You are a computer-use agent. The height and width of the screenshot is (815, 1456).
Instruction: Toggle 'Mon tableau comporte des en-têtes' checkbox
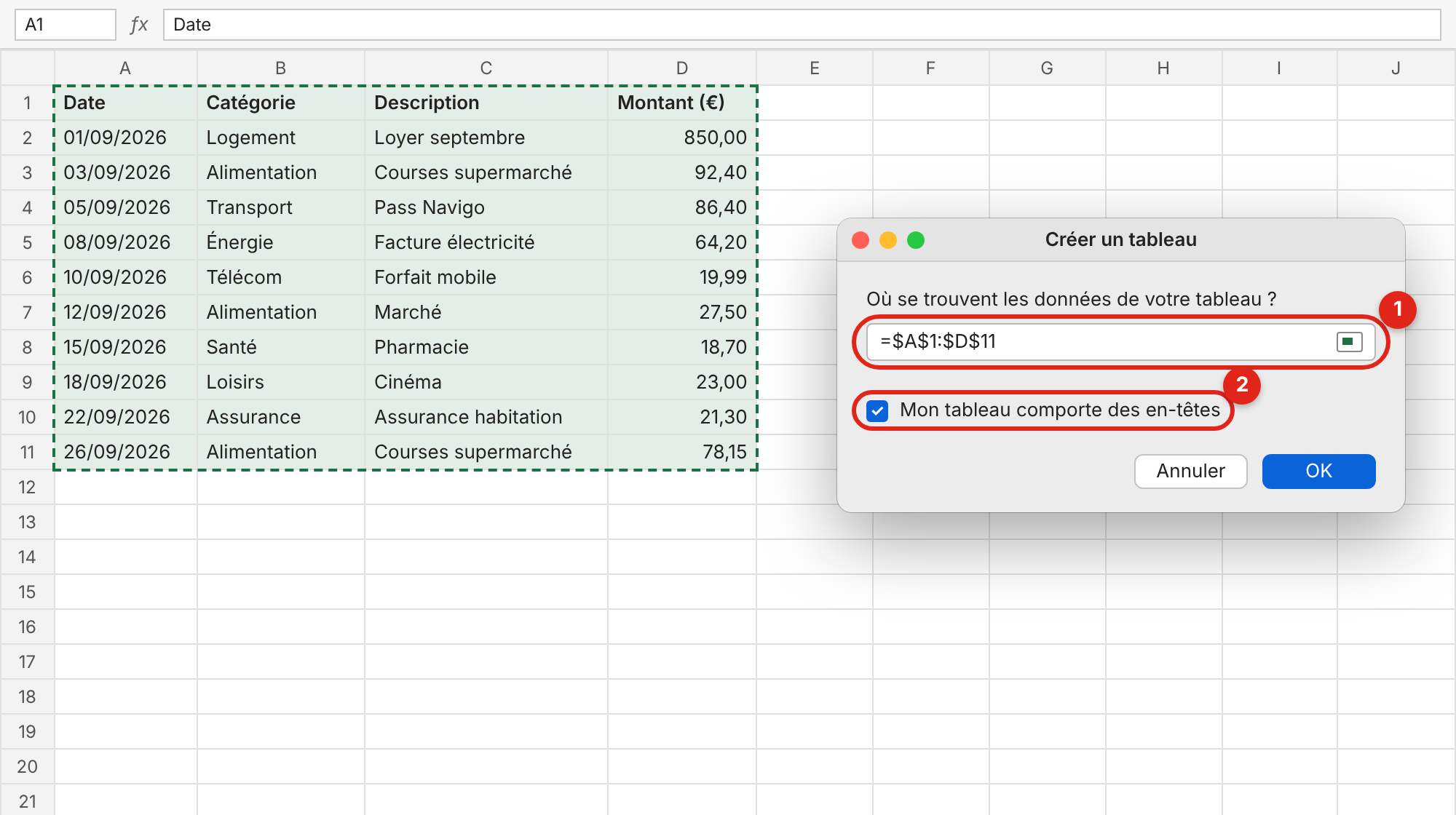click(x=877, y=410)
